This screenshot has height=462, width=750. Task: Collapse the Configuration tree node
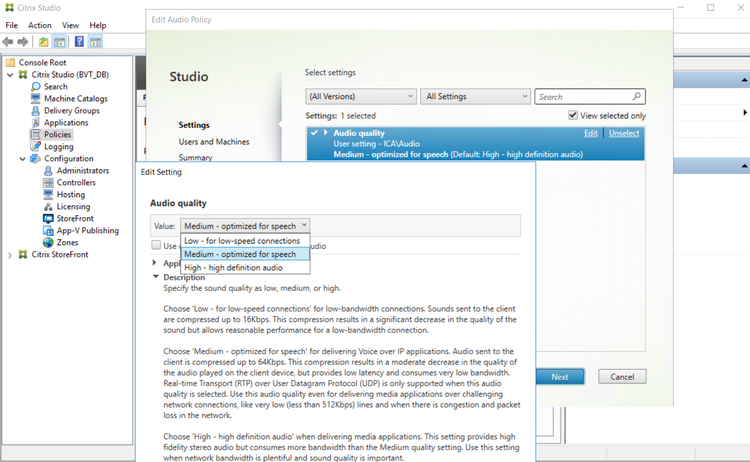pos(22,159)
